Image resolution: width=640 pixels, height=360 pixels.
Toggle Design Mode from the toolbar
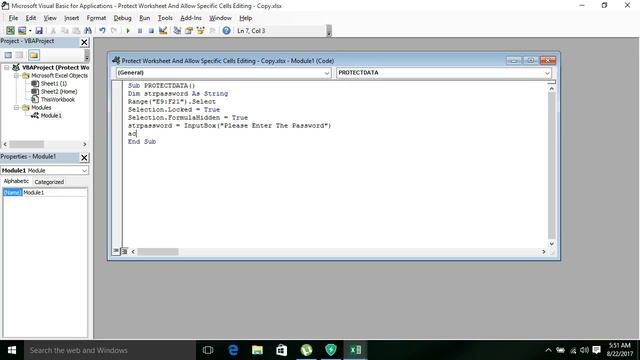coord(163,31)
